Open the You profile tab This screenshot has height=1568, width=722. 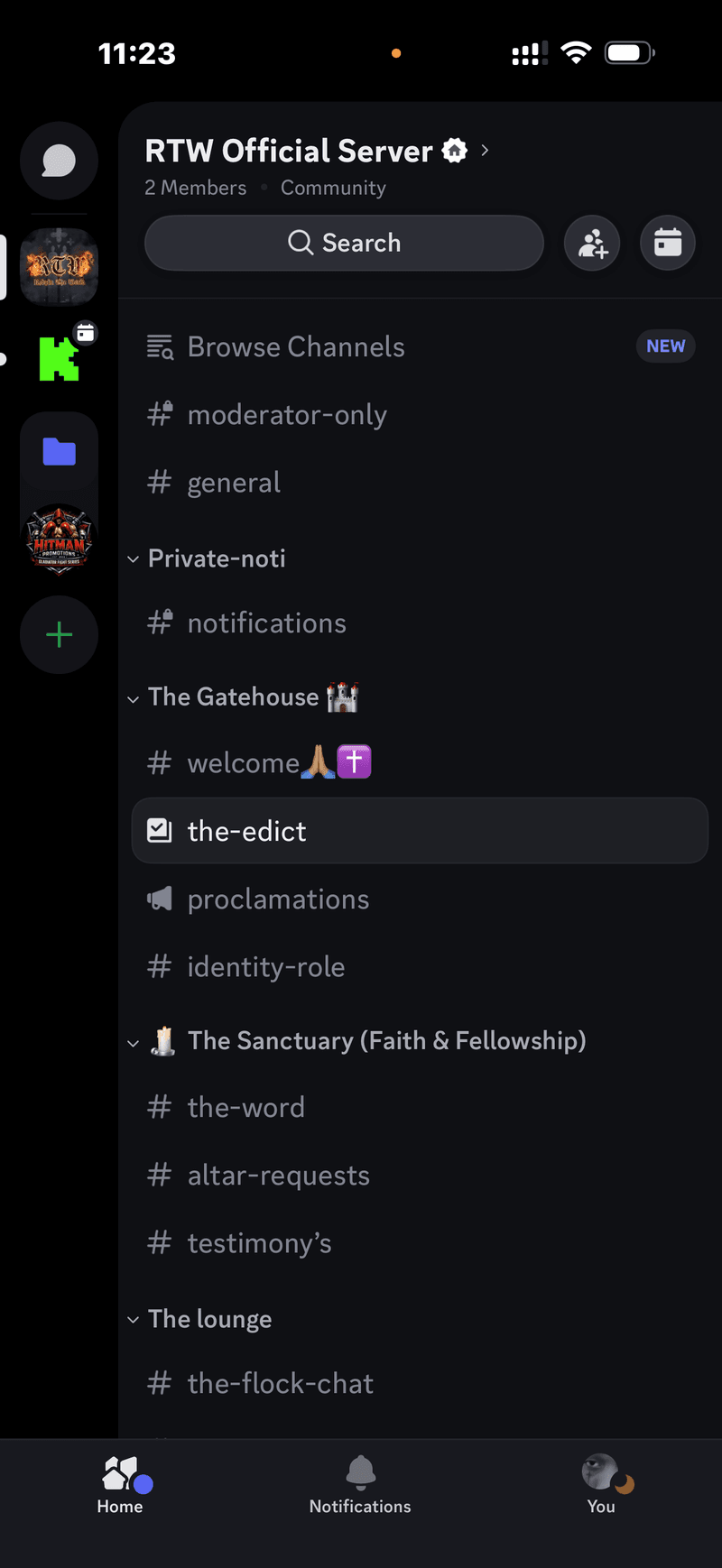point(601,1484)
